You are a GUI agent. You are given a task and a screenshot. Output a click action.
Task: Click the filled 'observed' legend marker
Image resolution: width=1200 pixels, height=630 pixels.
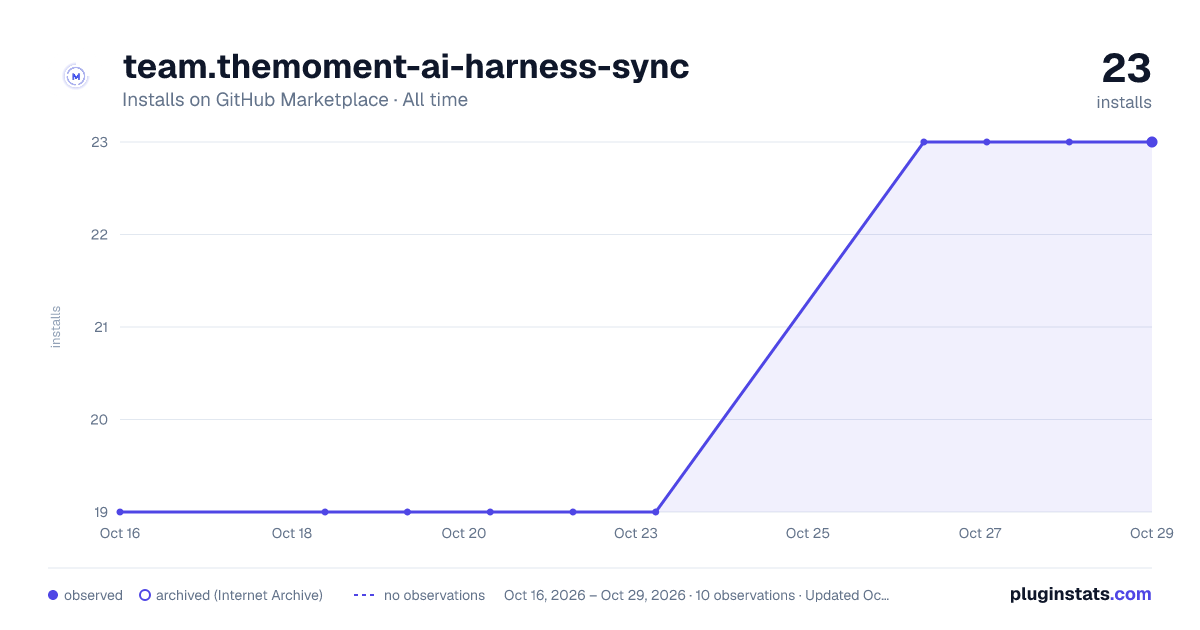[x=53, y=595]
